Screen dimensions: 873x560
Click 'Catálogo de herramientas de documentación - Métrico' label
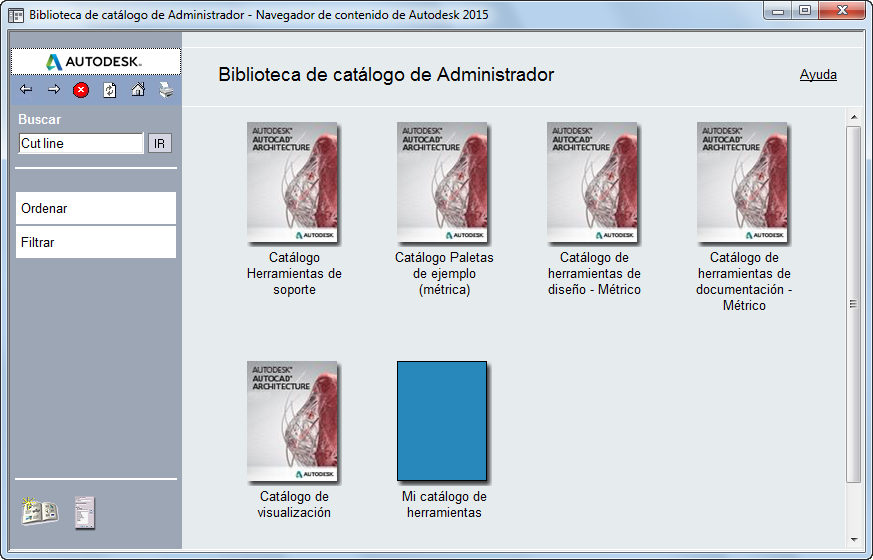tap(744, 281)
